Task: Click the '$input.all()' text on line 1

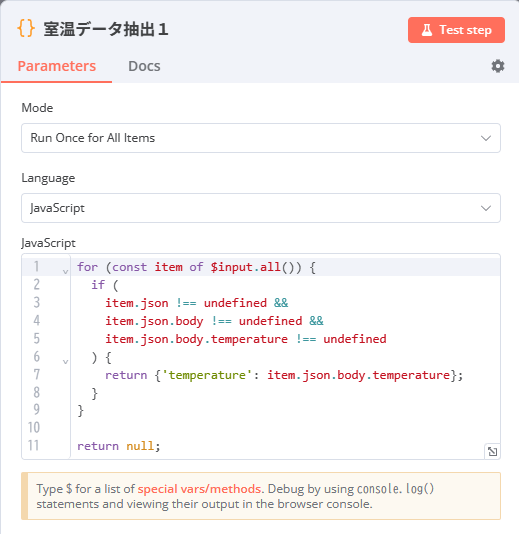Action: coord(256,267)
